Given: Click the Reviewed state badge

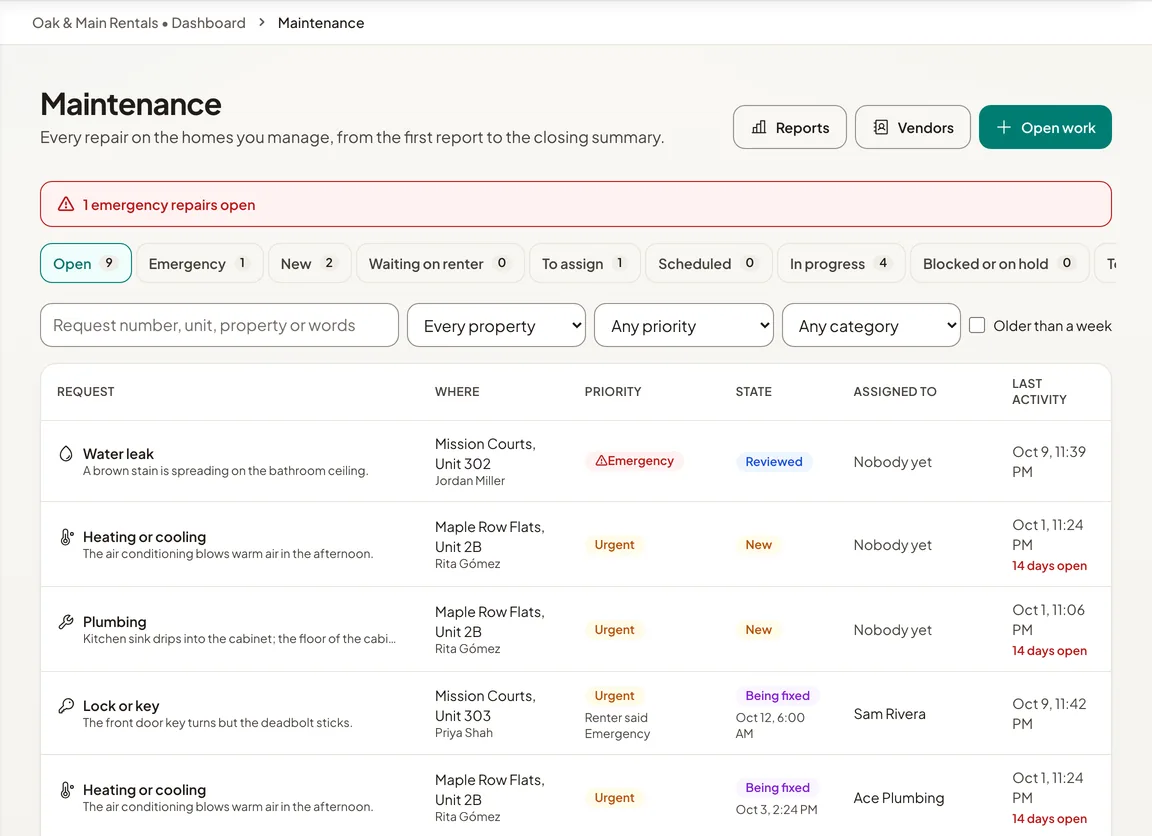Looking at the screenshot, I should tap(774, 461).
